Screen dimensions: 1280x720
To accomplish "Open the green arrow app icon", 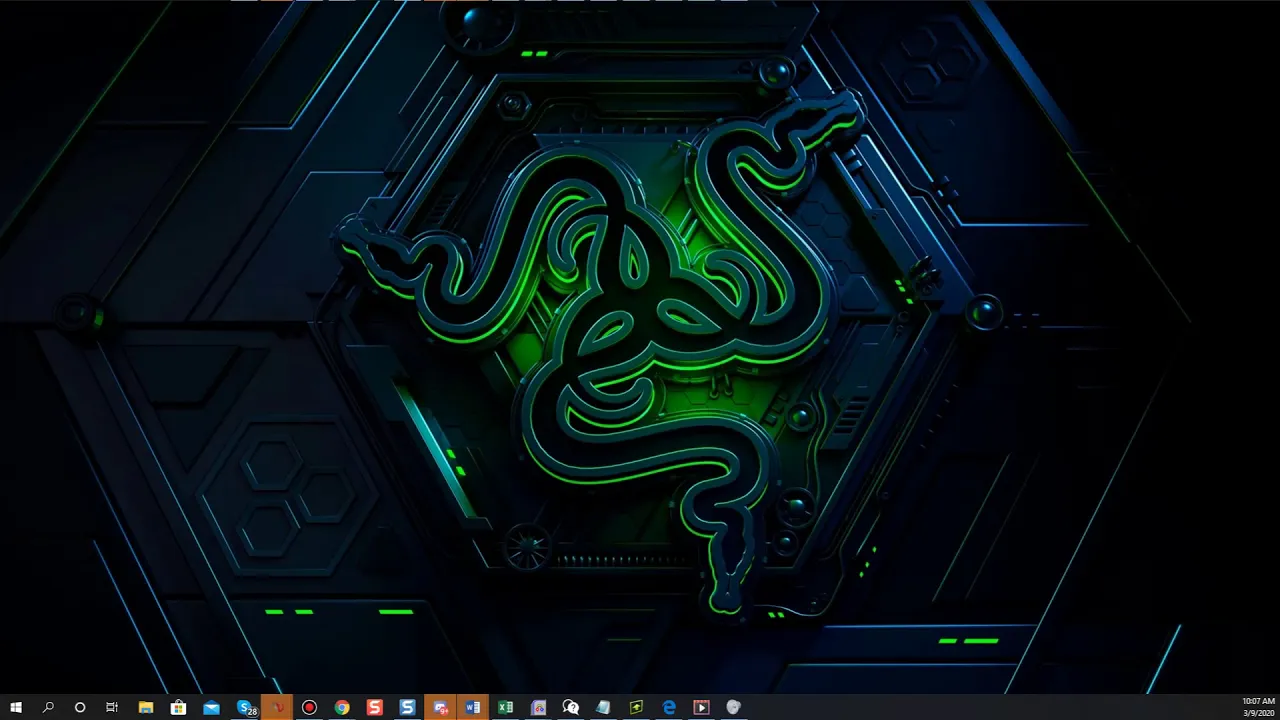I will coord(636,707).
